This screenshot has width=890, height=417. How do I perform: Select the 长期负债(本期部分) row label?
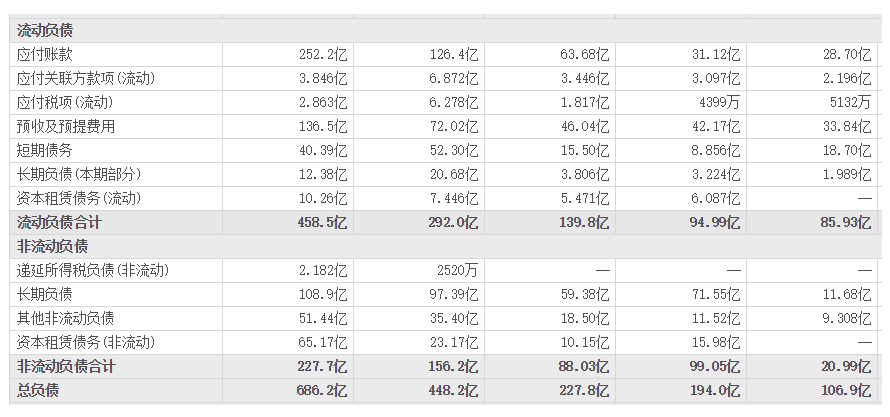click(x=78, y=174)
